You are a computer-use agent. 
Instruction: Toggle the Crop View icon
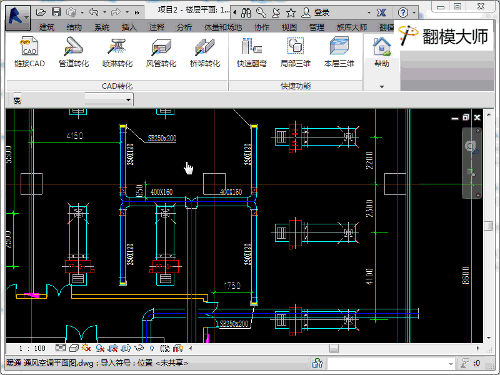113,349
